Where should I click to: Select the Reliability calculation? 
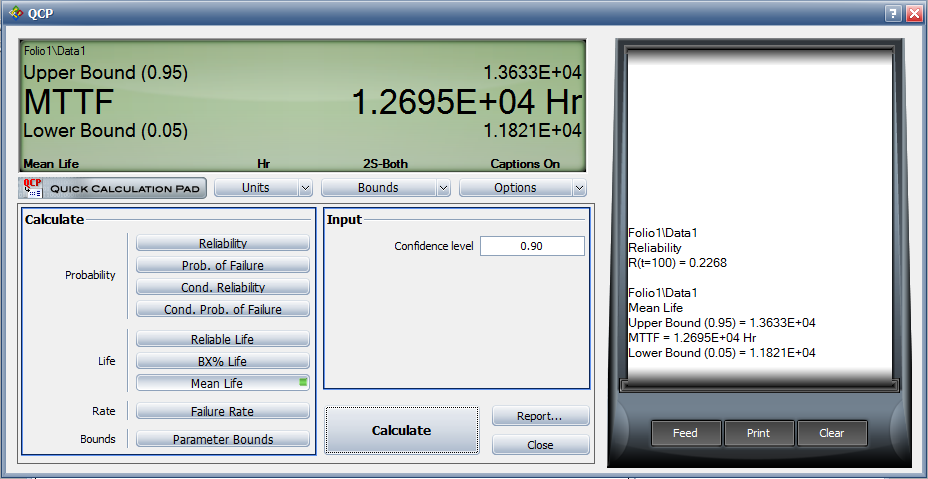click(223, 243)
